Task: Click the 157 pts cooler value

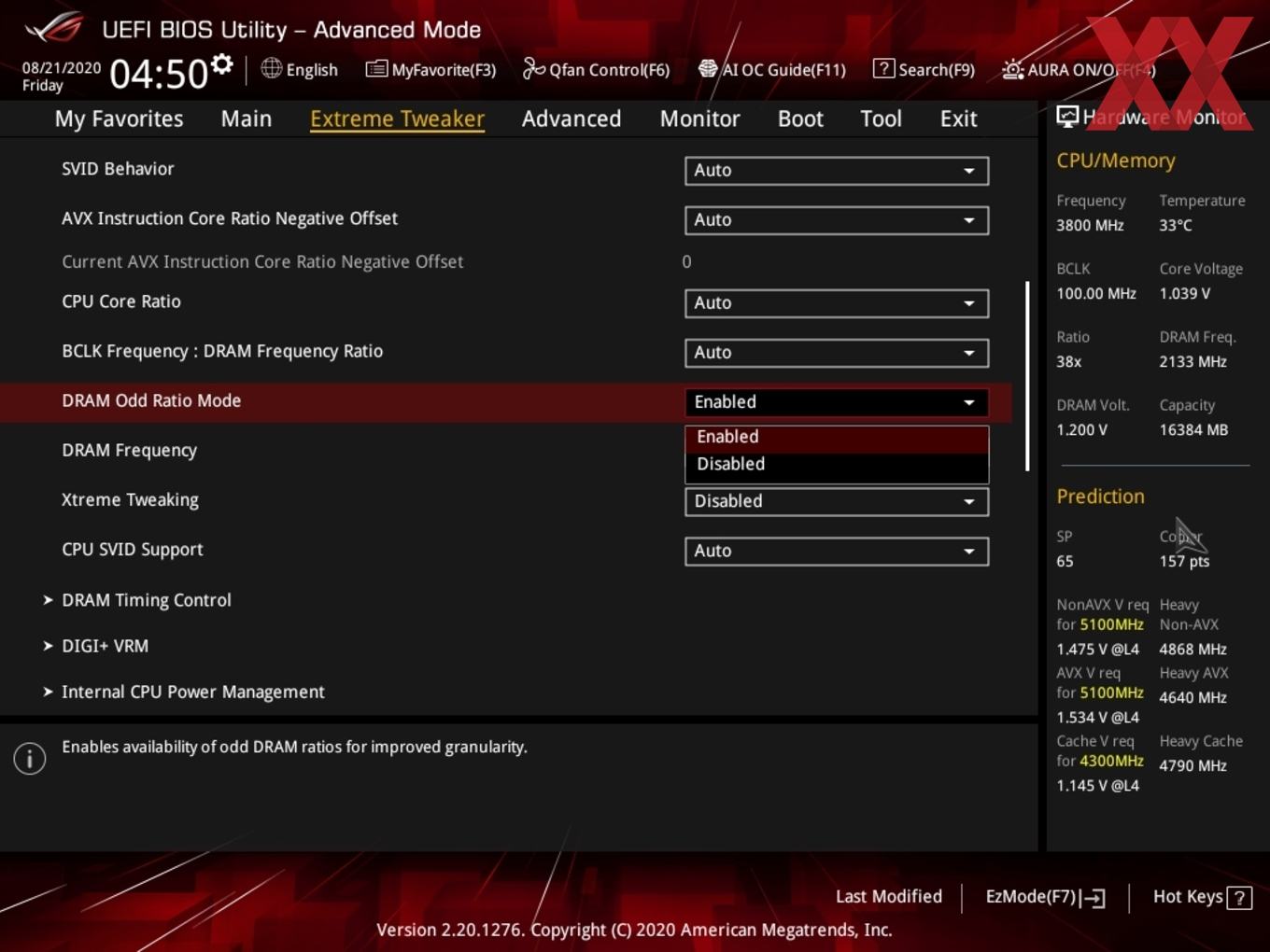Action: coord(1184,562)
